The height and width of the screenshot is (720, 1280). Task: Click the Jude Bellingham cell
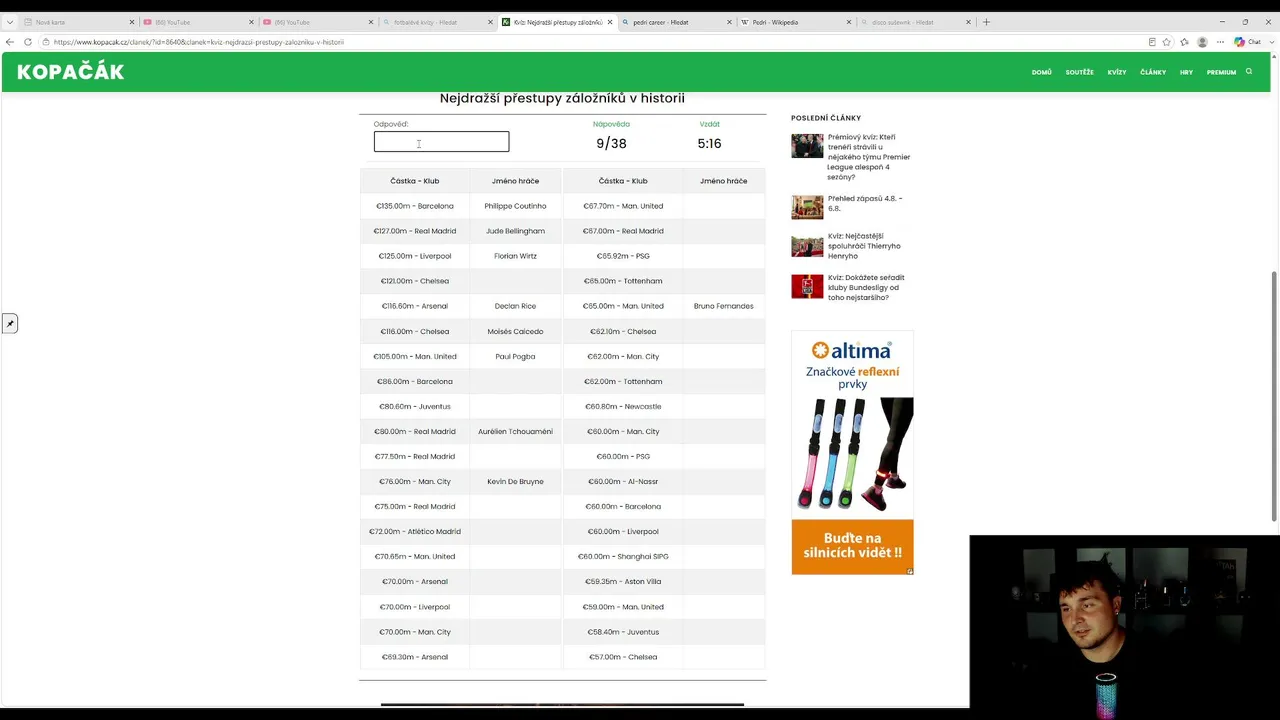click(x=515, y=231)
